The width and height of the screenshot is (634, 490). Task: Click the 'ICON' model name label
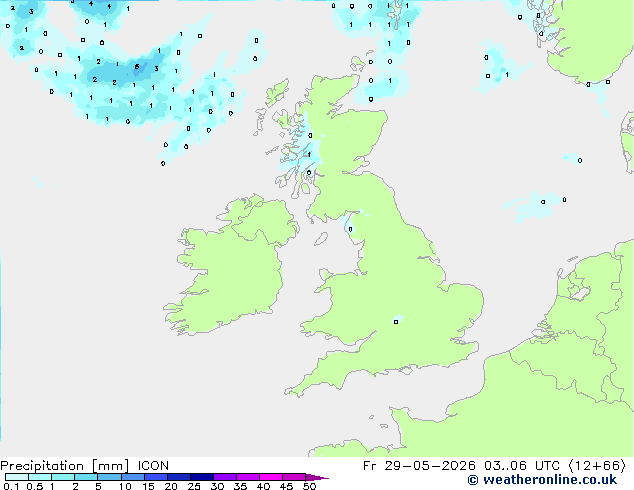(x=153, y=466)
